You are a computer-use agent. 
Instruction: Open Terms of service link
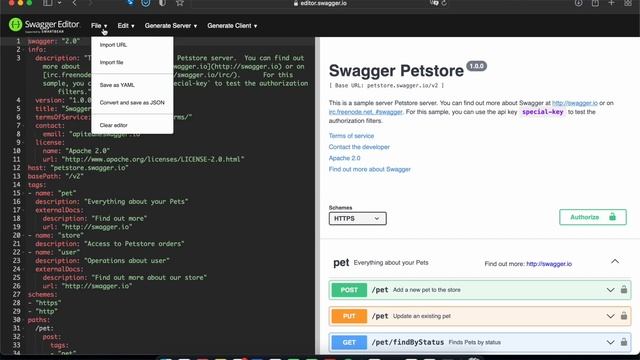point(351,136)
